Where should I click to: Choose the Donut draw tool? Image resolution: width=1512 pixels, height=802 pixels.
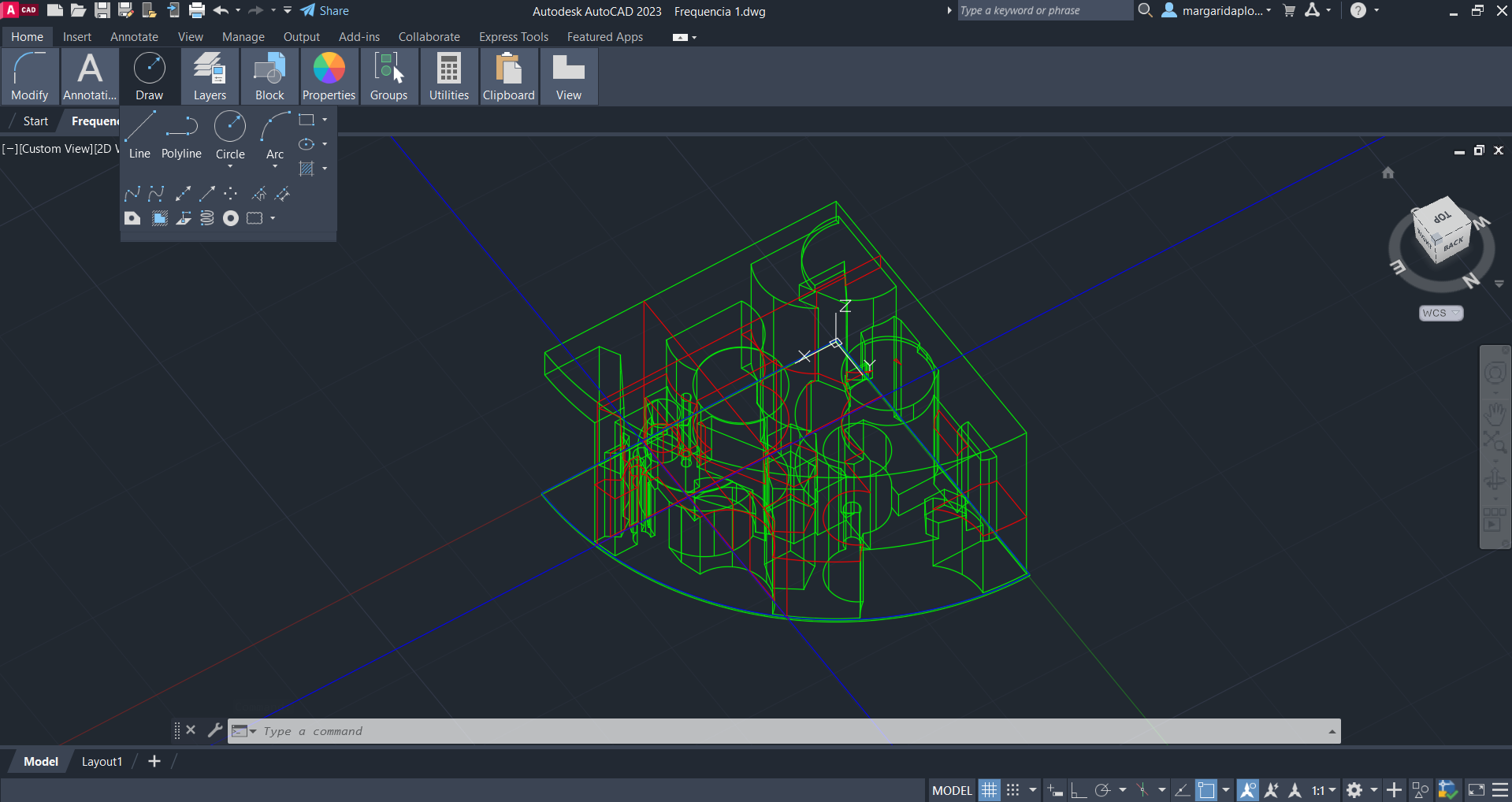231,218
